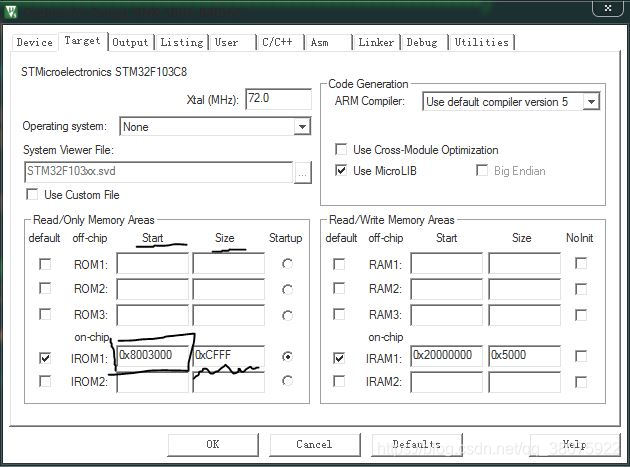Screen dimensions: 630x467
Task: Click the ROM1 Size field
Action: tap(229, 263)
